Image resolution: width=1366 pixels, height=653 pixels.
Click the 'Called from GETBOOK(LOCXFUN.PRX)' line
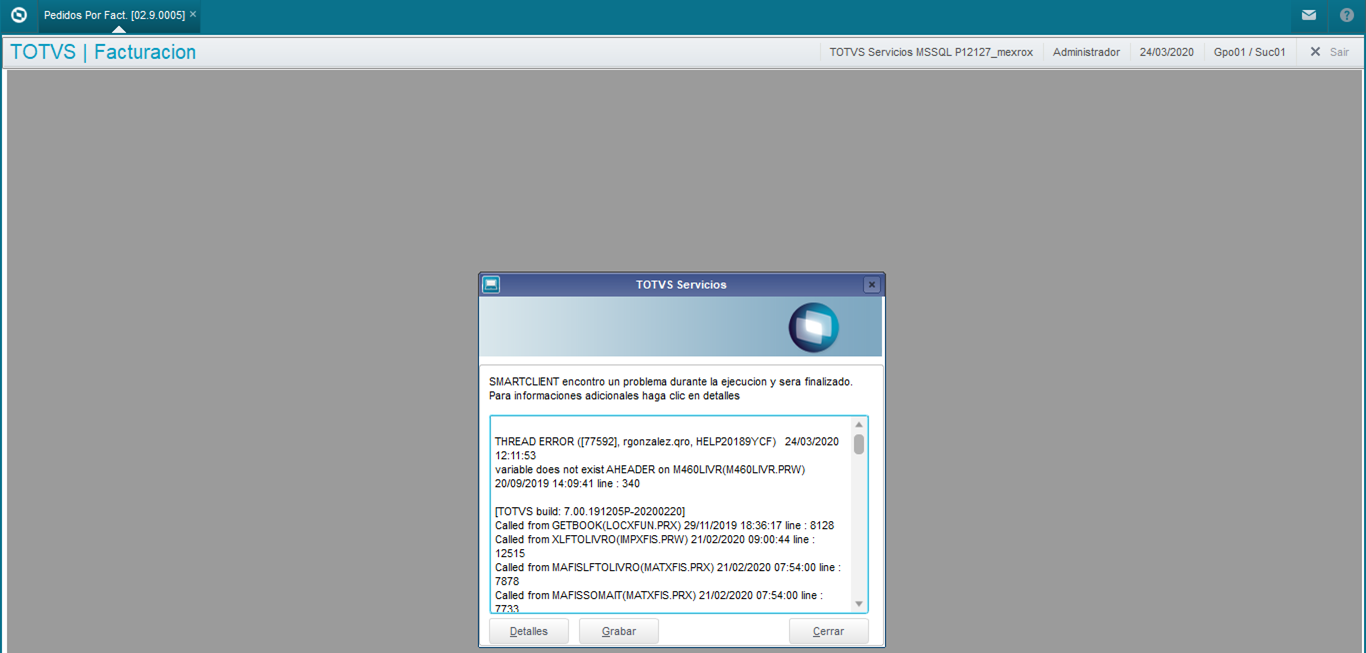point(664,525)
